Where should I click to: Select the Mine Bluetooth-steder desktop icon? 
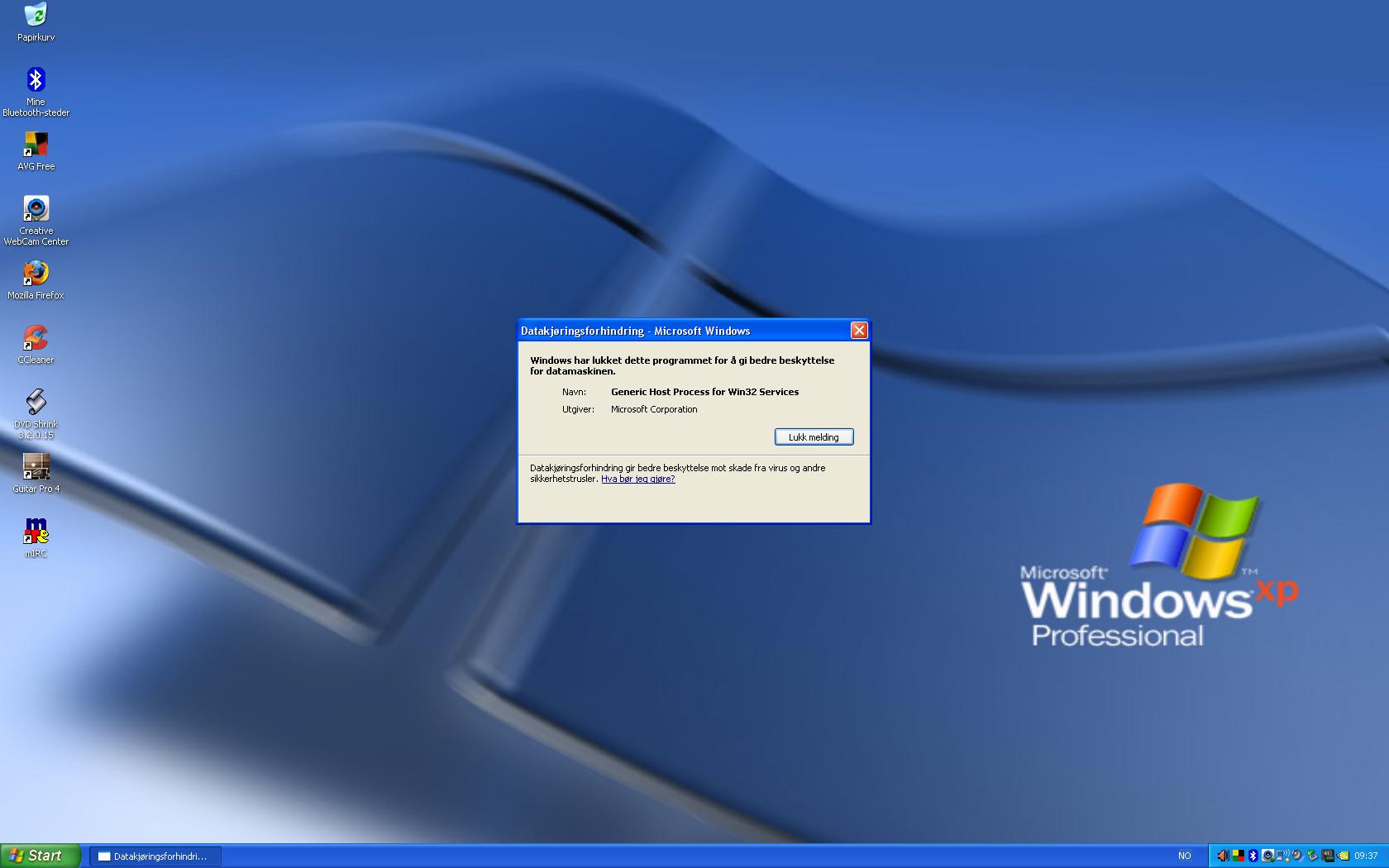[36, 92]
